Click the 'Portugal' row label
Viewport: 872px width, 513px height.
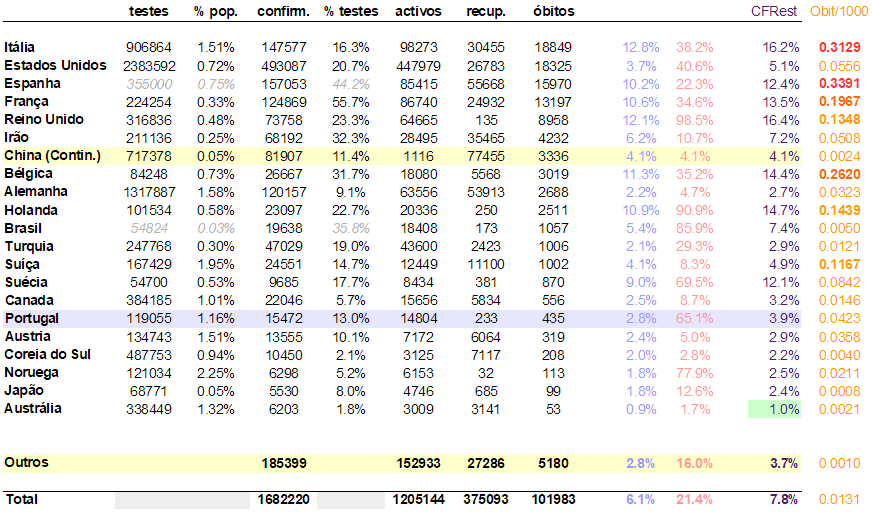(x=32, y=318)
